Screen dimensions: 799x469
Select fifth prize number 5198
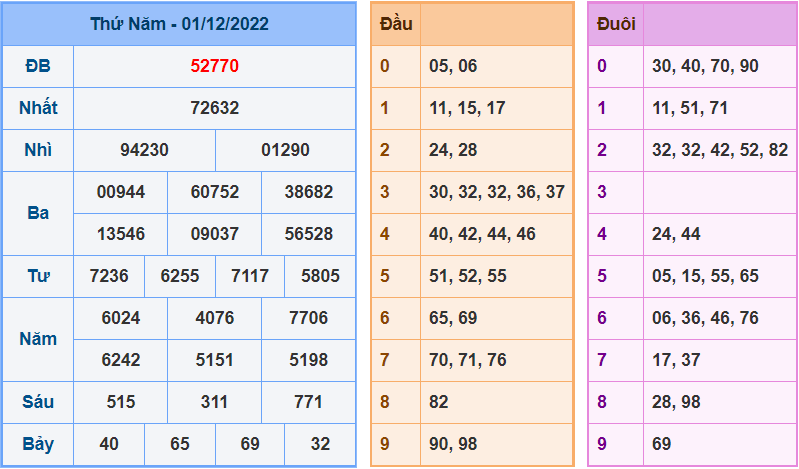(x=309, y=360)
